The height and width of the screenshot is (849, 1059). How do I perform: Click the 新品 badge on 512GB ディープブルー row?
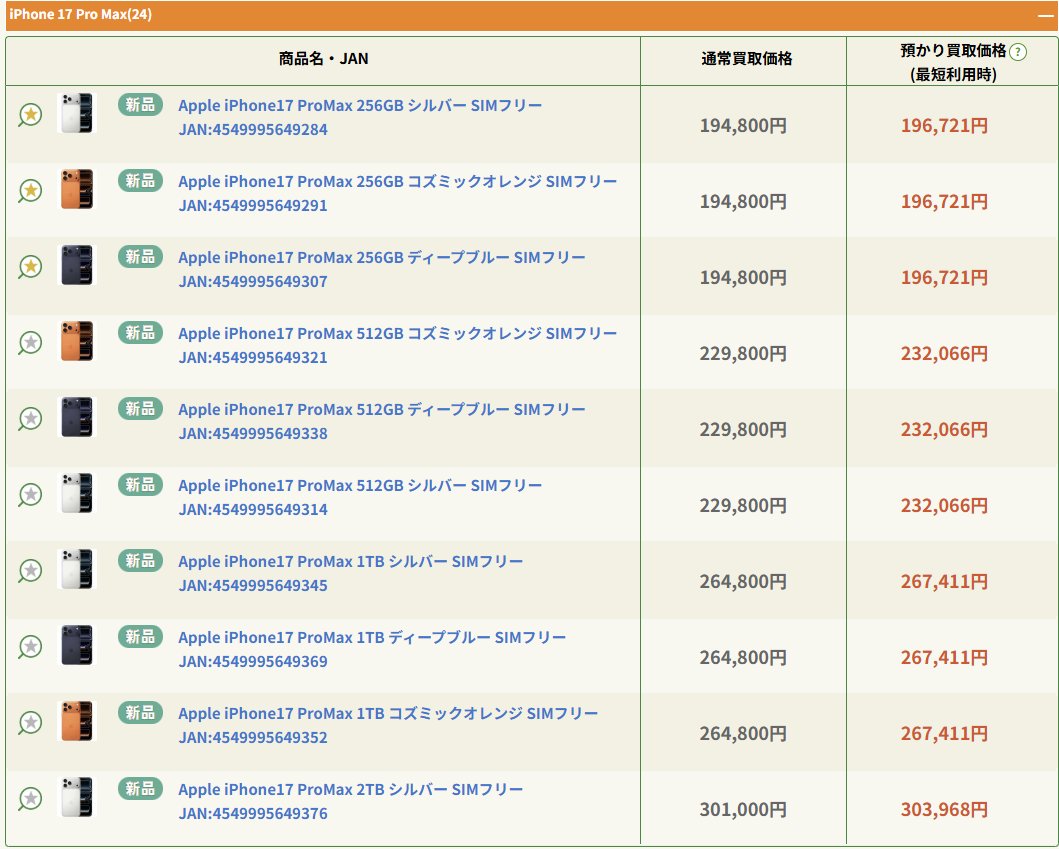pyautogui.click(x=140, y=409)
